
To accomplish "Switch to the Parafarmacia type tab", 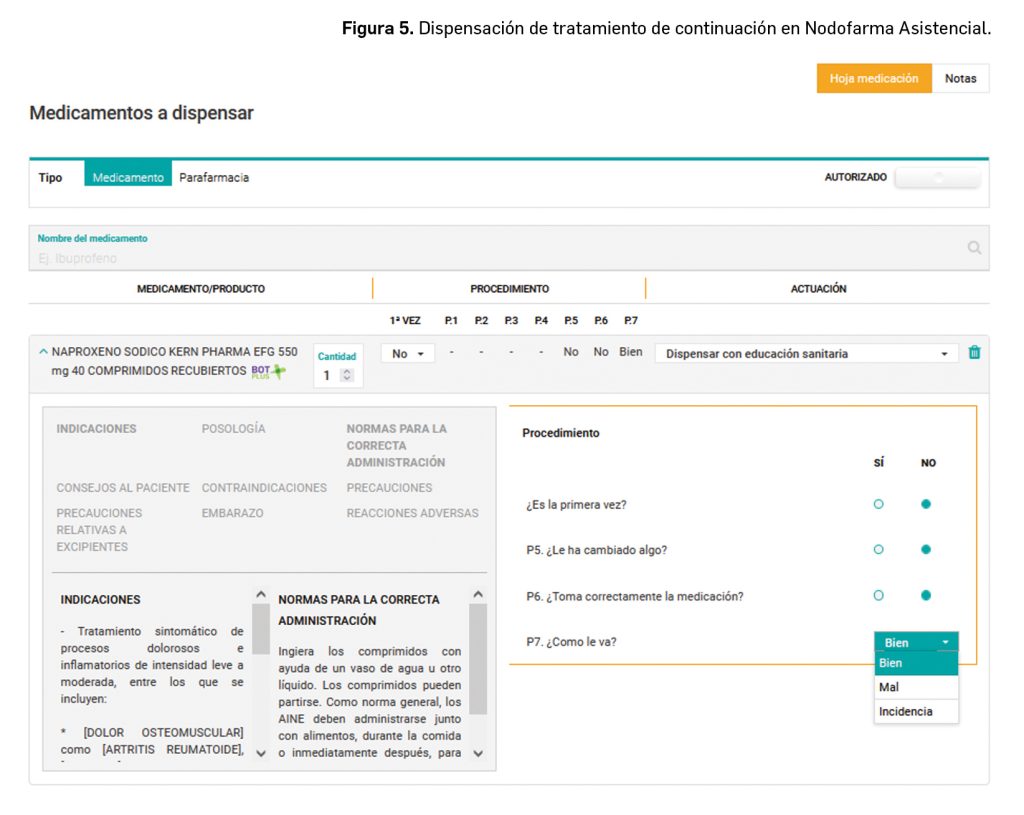I will point(214,177).
